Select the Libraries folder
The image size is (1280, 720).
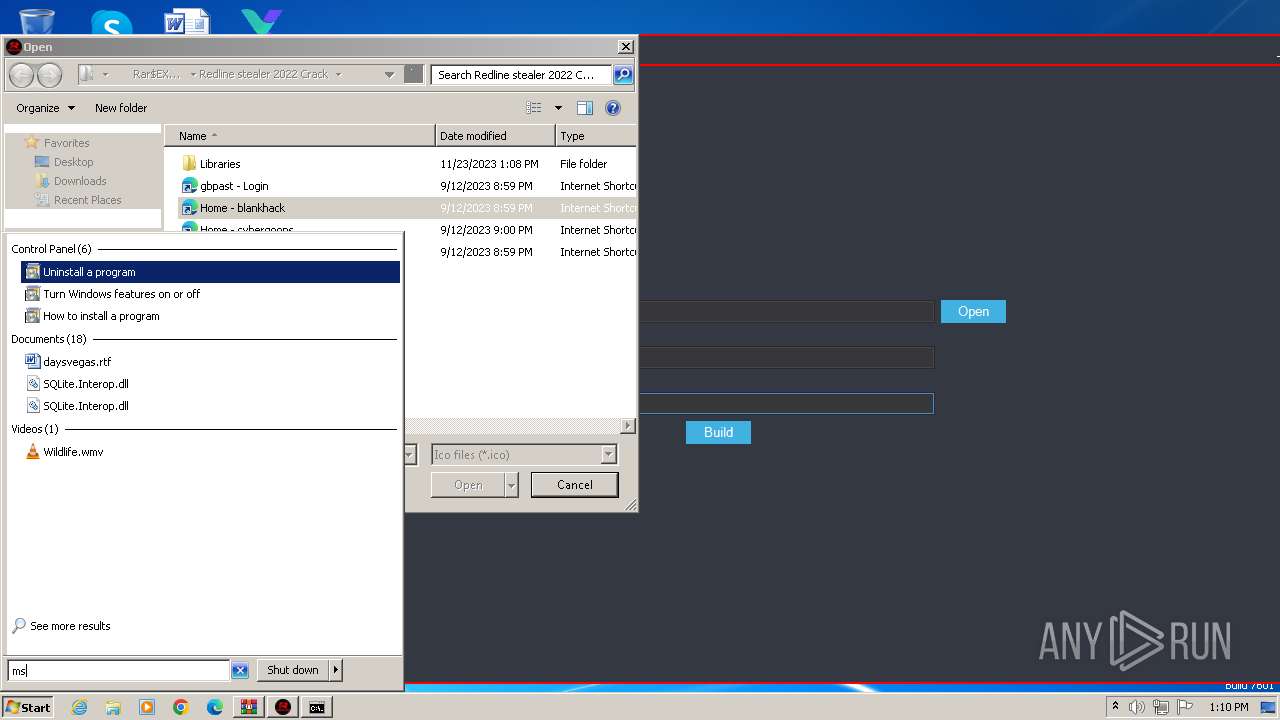click(220, 164)
